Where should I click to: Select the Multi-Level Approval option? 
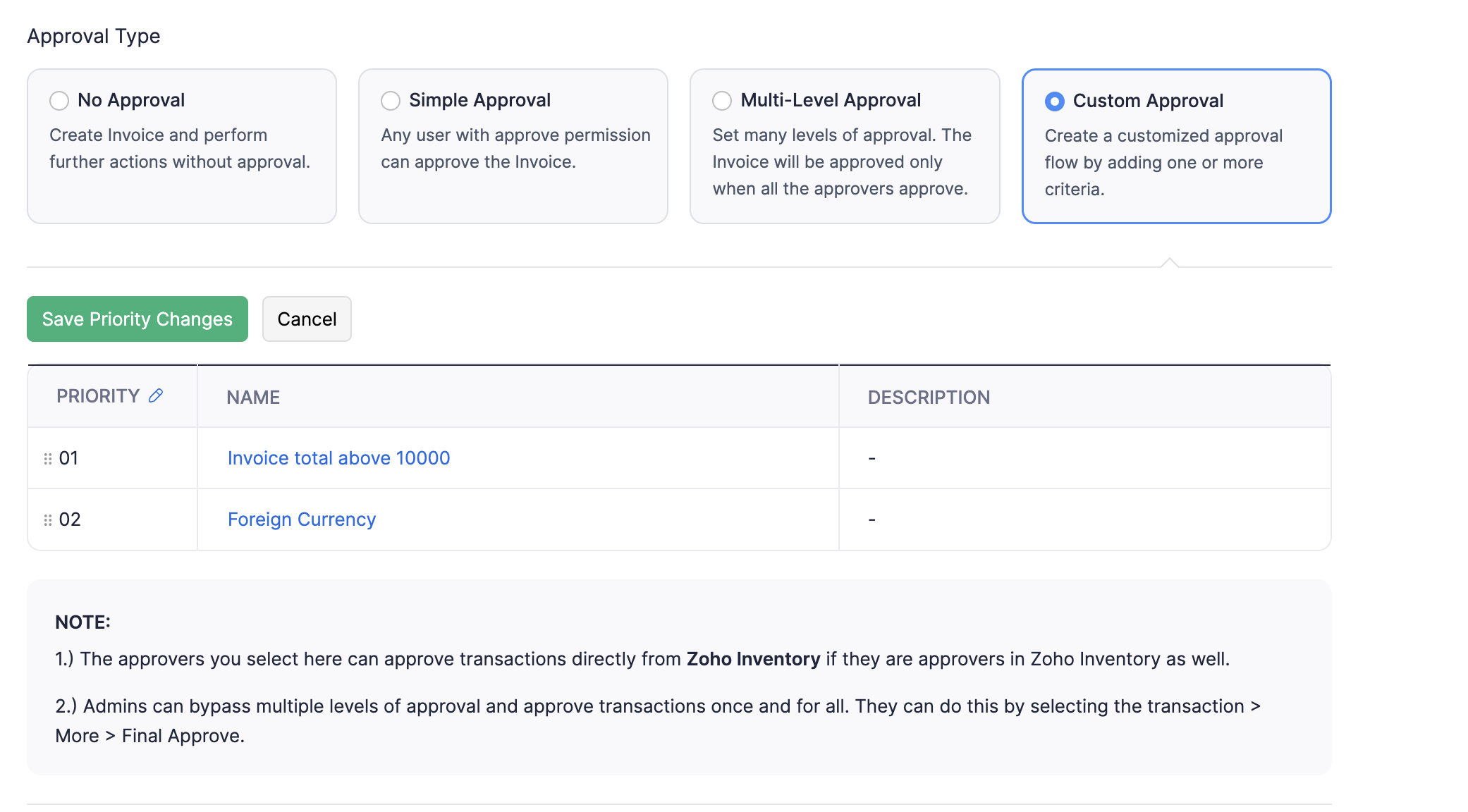[x=722, y=101]
